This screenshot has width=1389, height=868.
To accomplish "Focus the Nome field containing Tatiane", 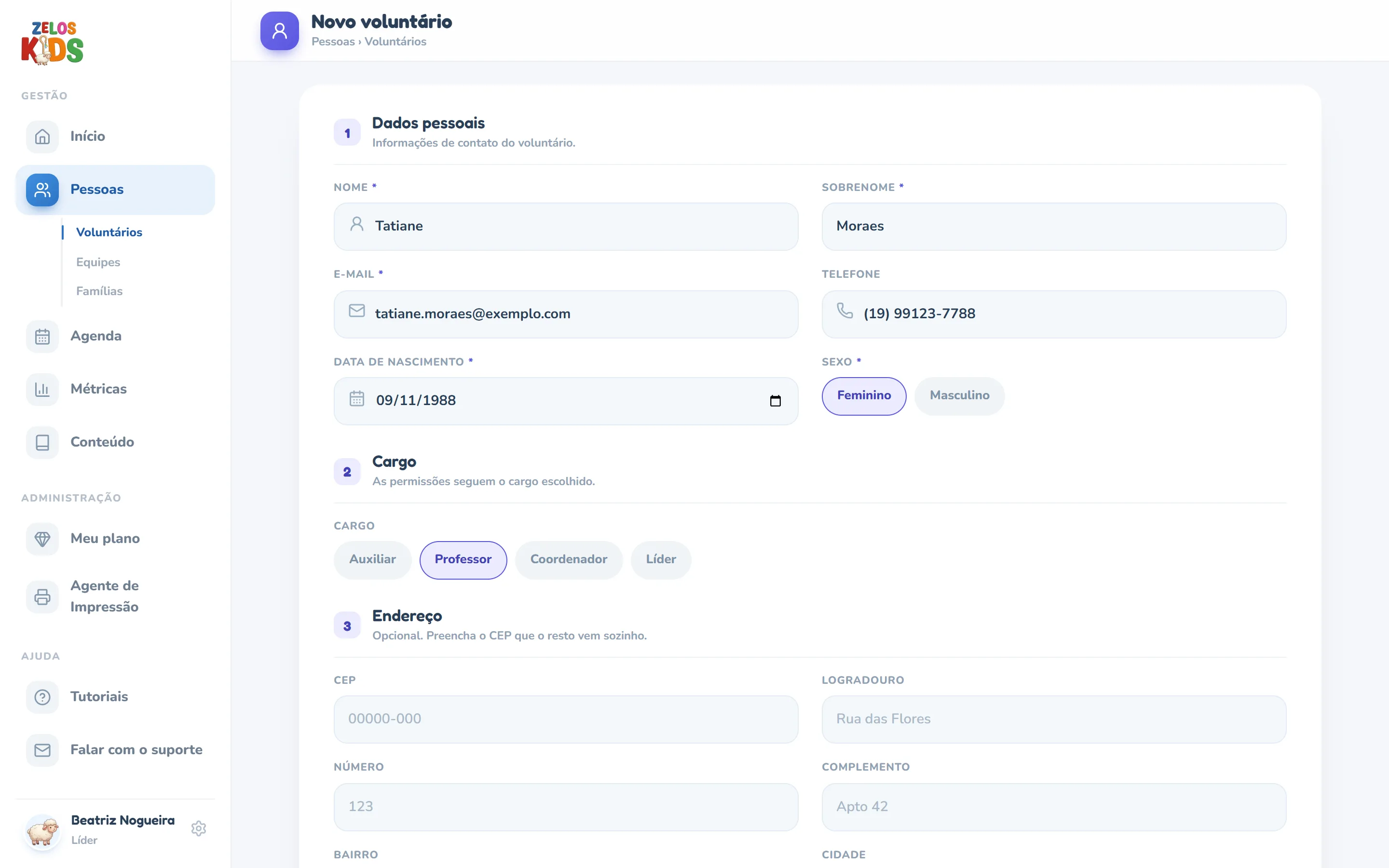I will pos(566,226).
